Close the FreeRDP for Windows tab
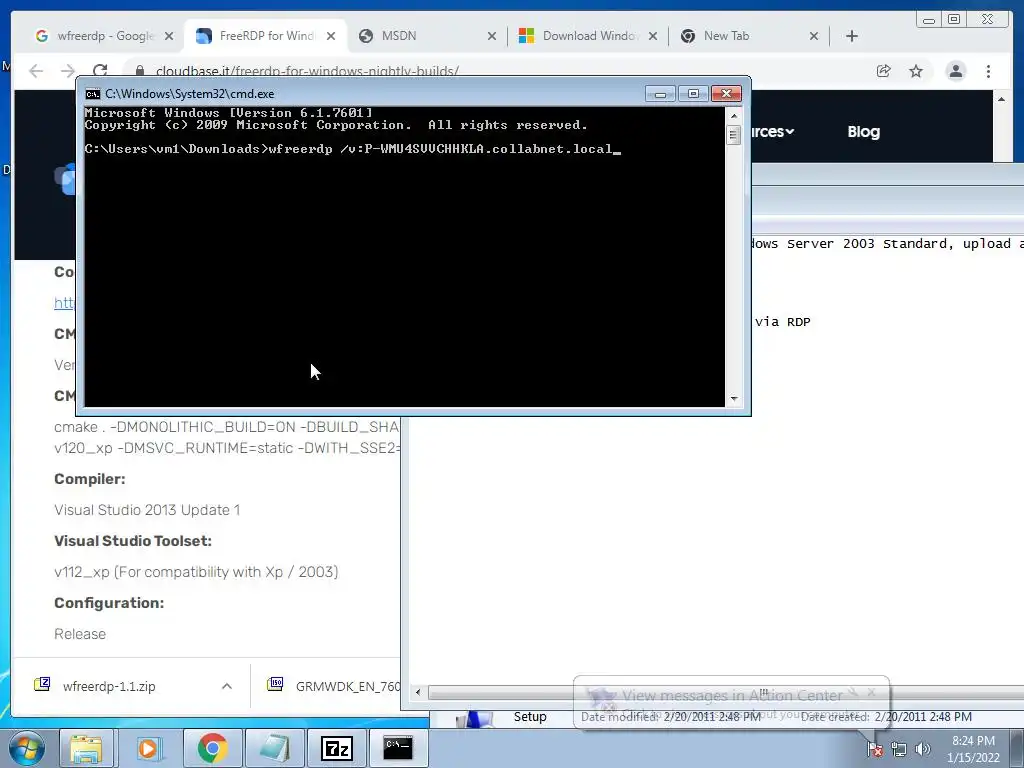This screenshot has height=768, width=1024. pos(331,36)
